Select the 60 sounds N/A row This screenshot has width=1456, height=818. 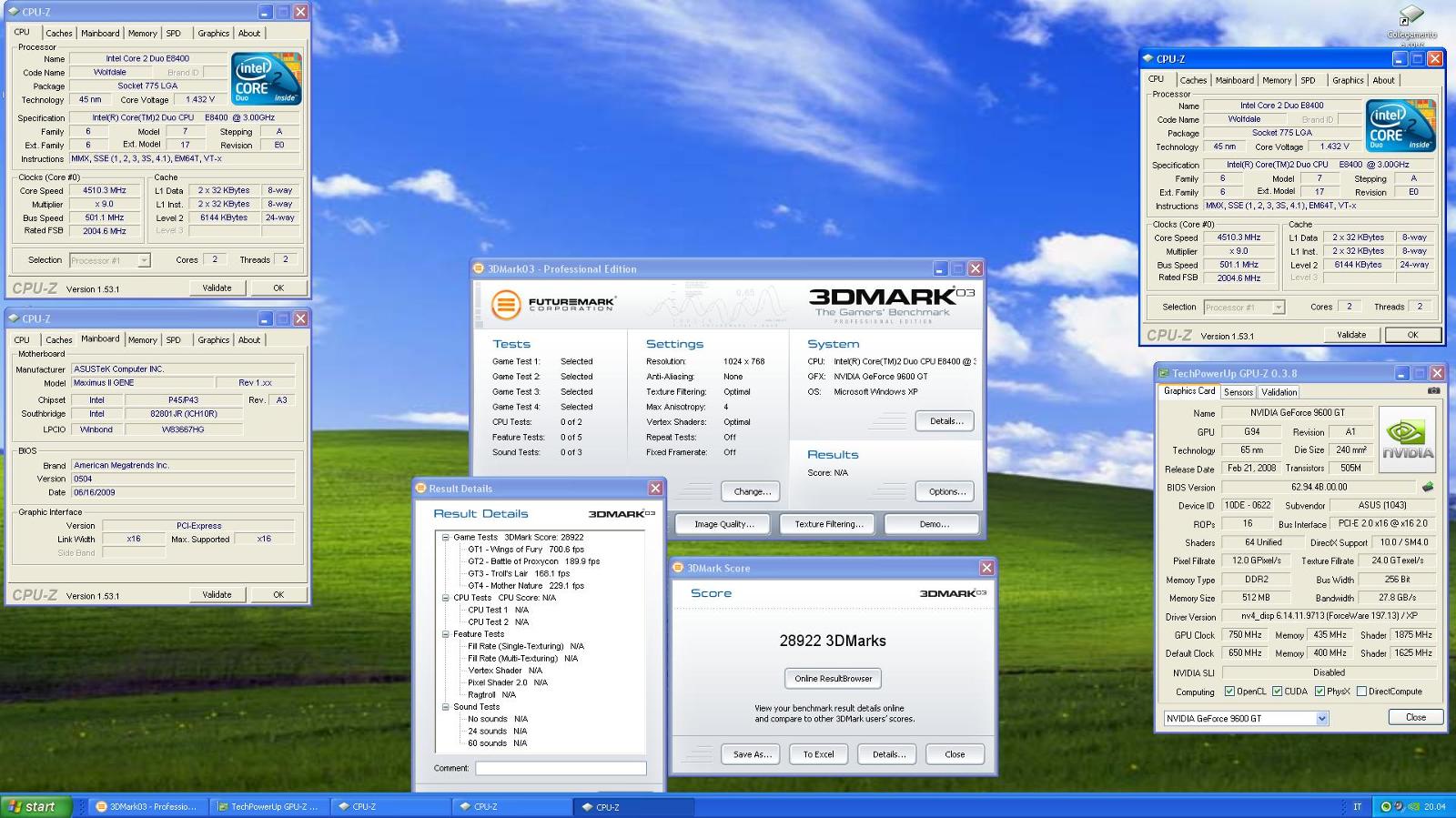[497, 743]
